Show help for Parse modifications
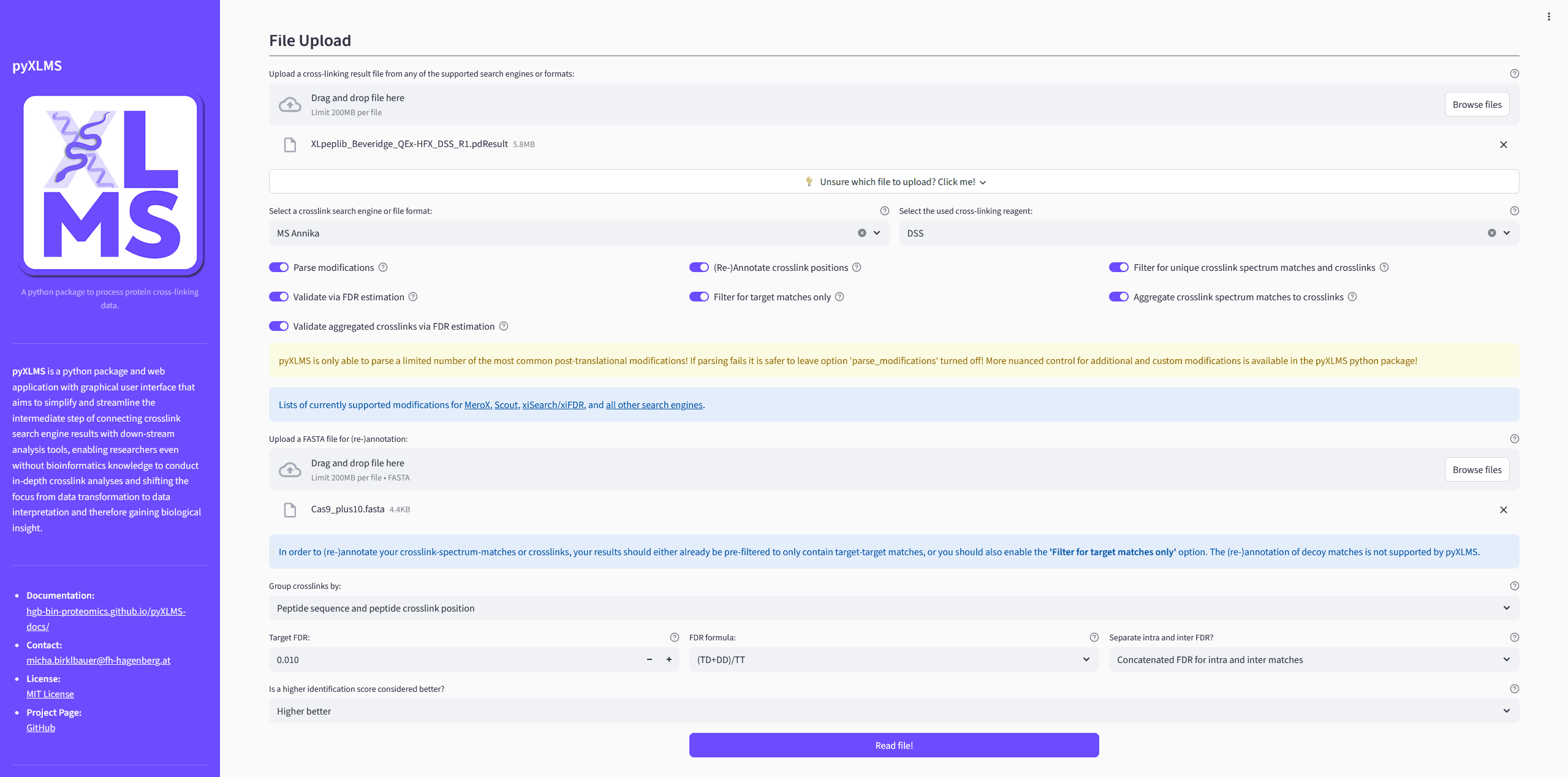 tap(383, 267)
